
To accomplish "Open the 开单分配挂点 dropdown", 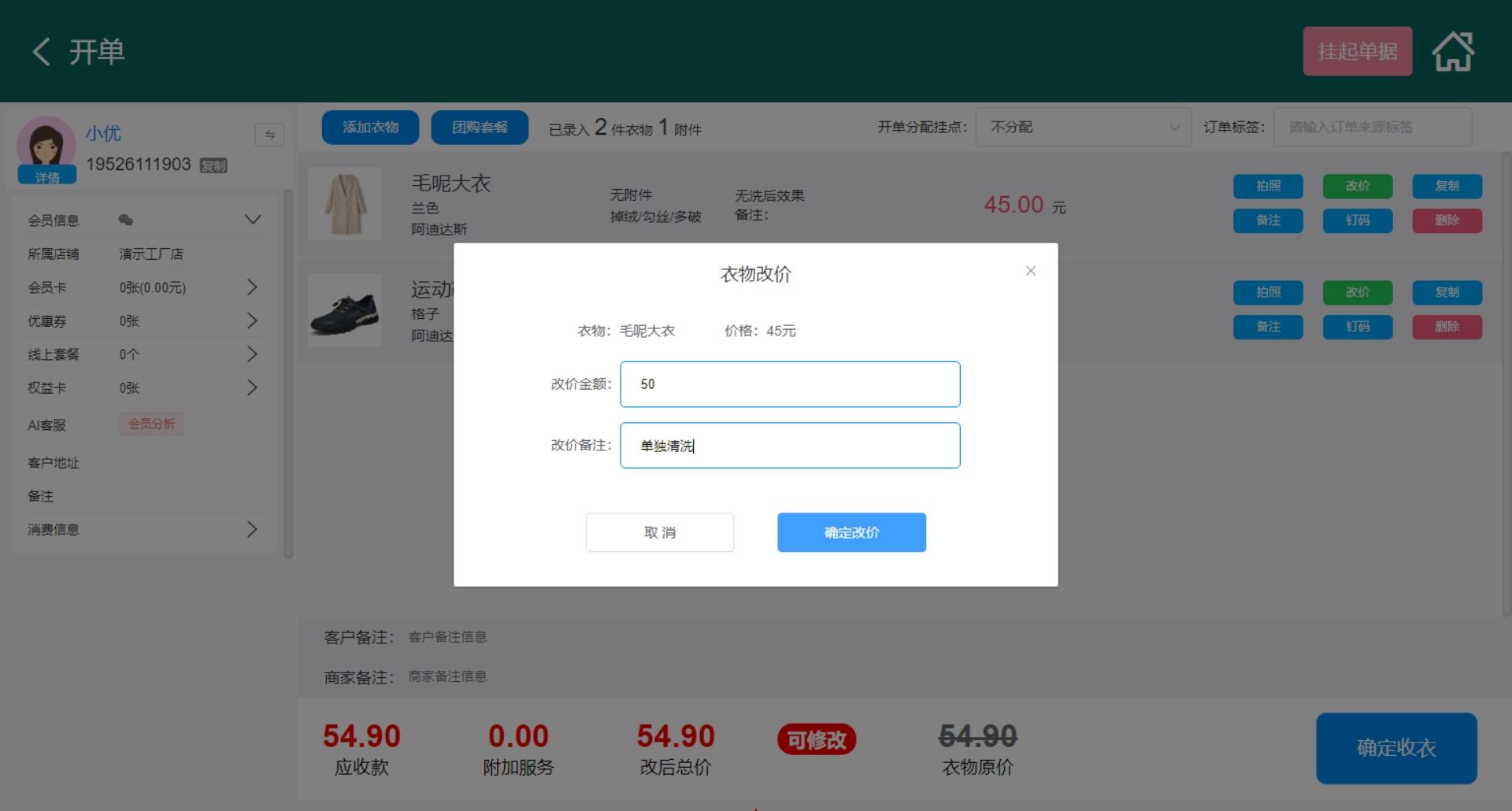I will [1083, 128].
